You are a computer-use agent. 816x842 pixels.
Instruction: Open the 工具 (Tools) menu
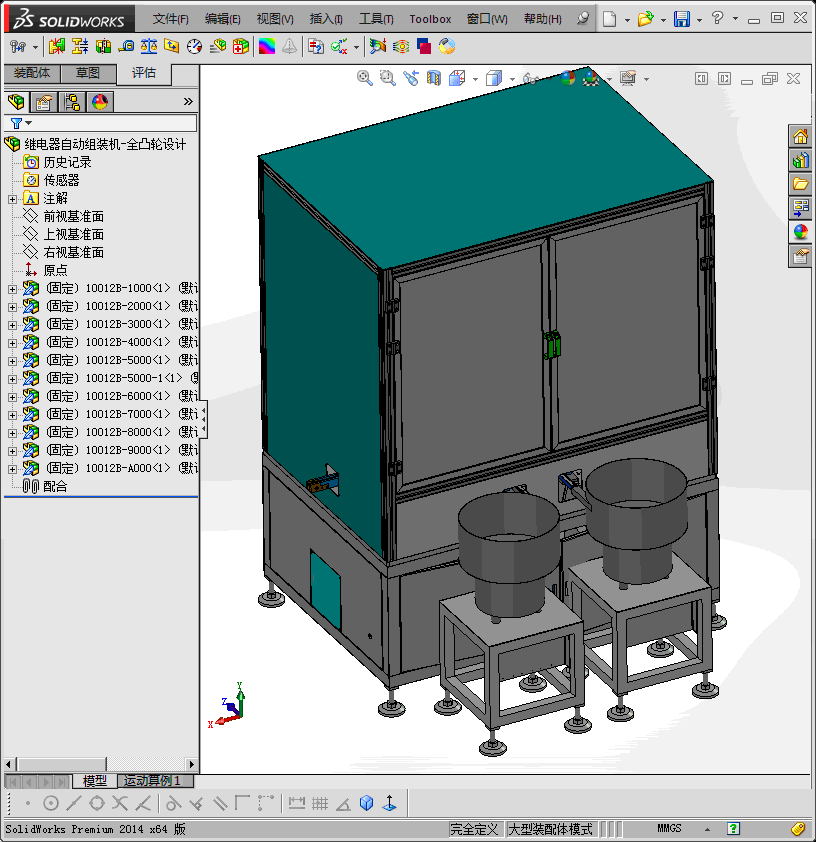(376, 19)
